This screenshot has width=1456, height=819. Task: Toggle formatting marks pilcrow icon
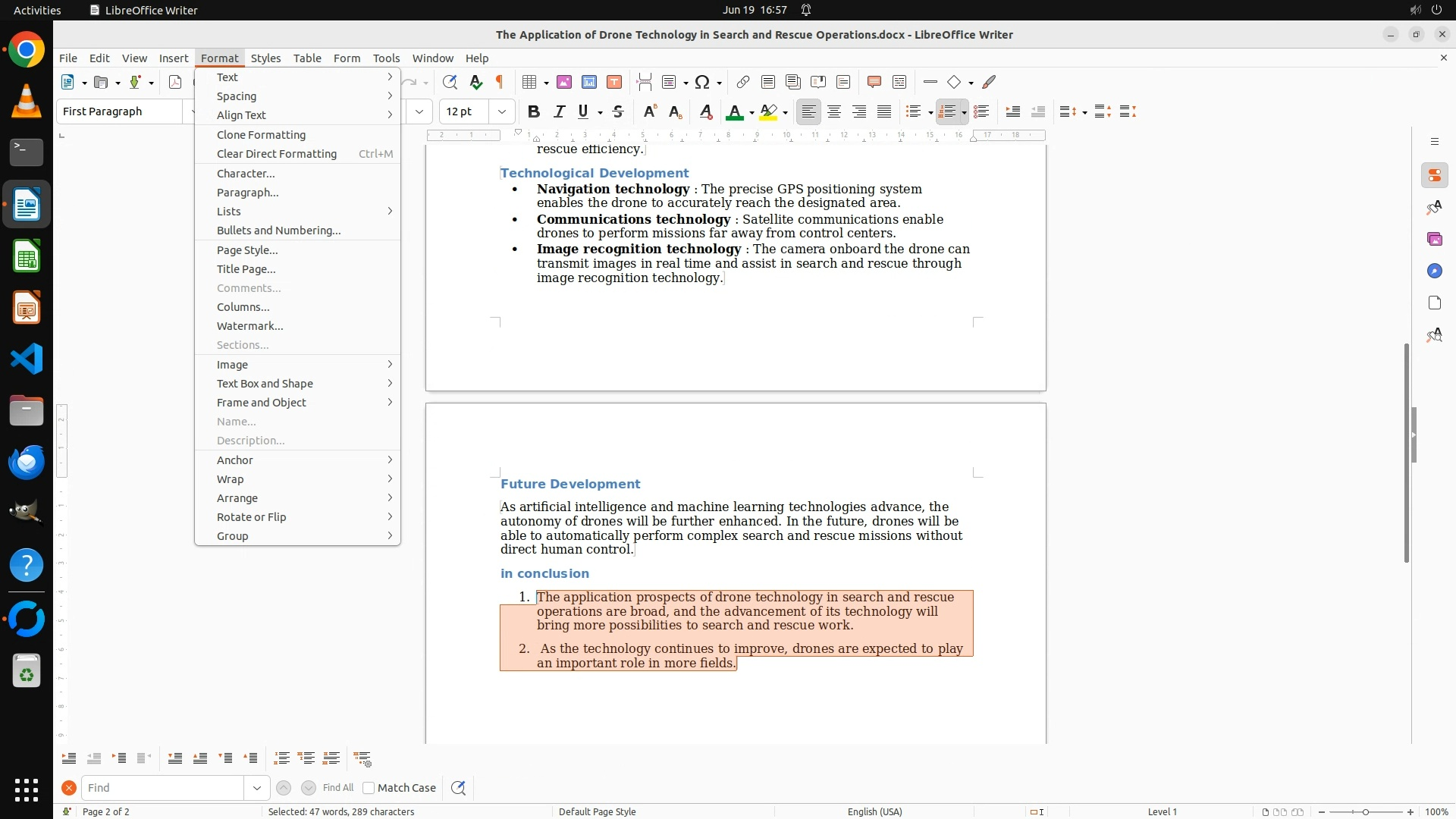500,82
